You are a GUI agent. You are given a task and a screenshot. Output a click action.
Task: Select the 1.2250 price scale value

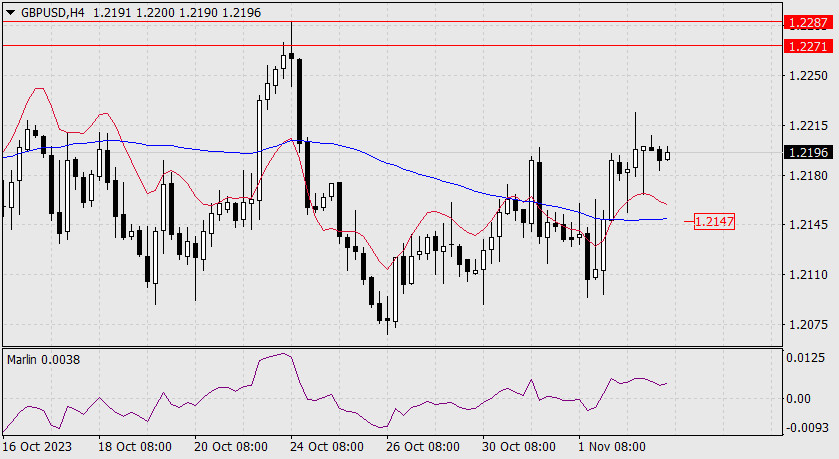click(809, 75)
